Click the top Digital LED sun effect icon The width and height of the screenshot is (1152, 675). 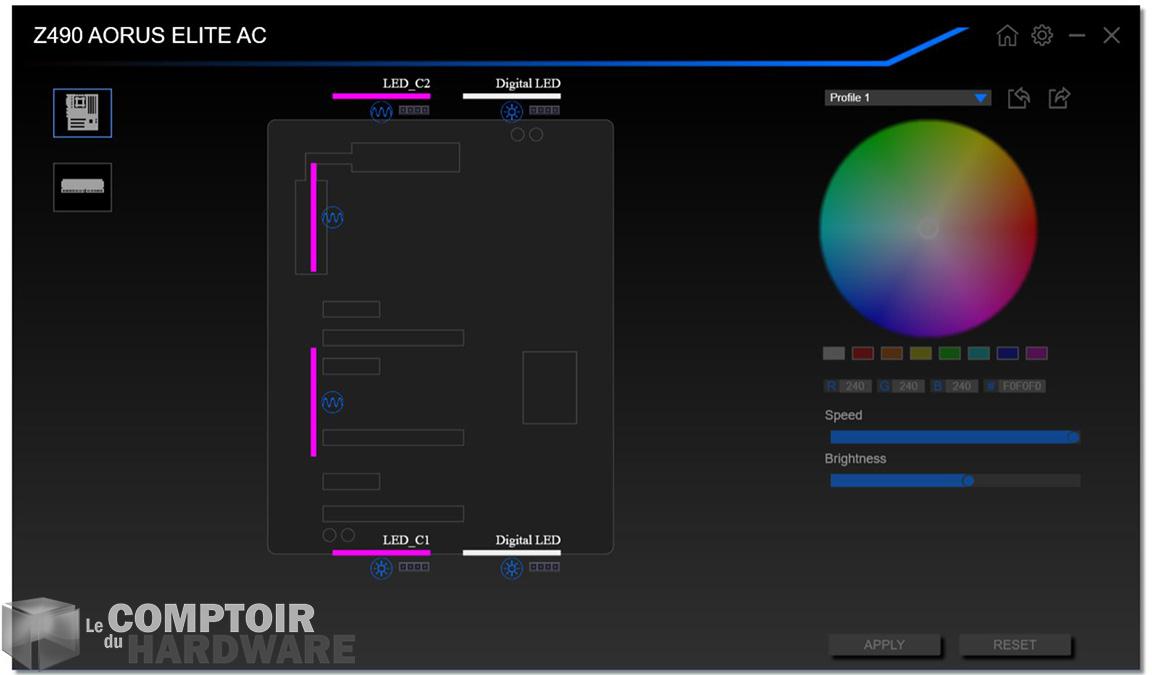pyautogui.click(x=511, y=112)
